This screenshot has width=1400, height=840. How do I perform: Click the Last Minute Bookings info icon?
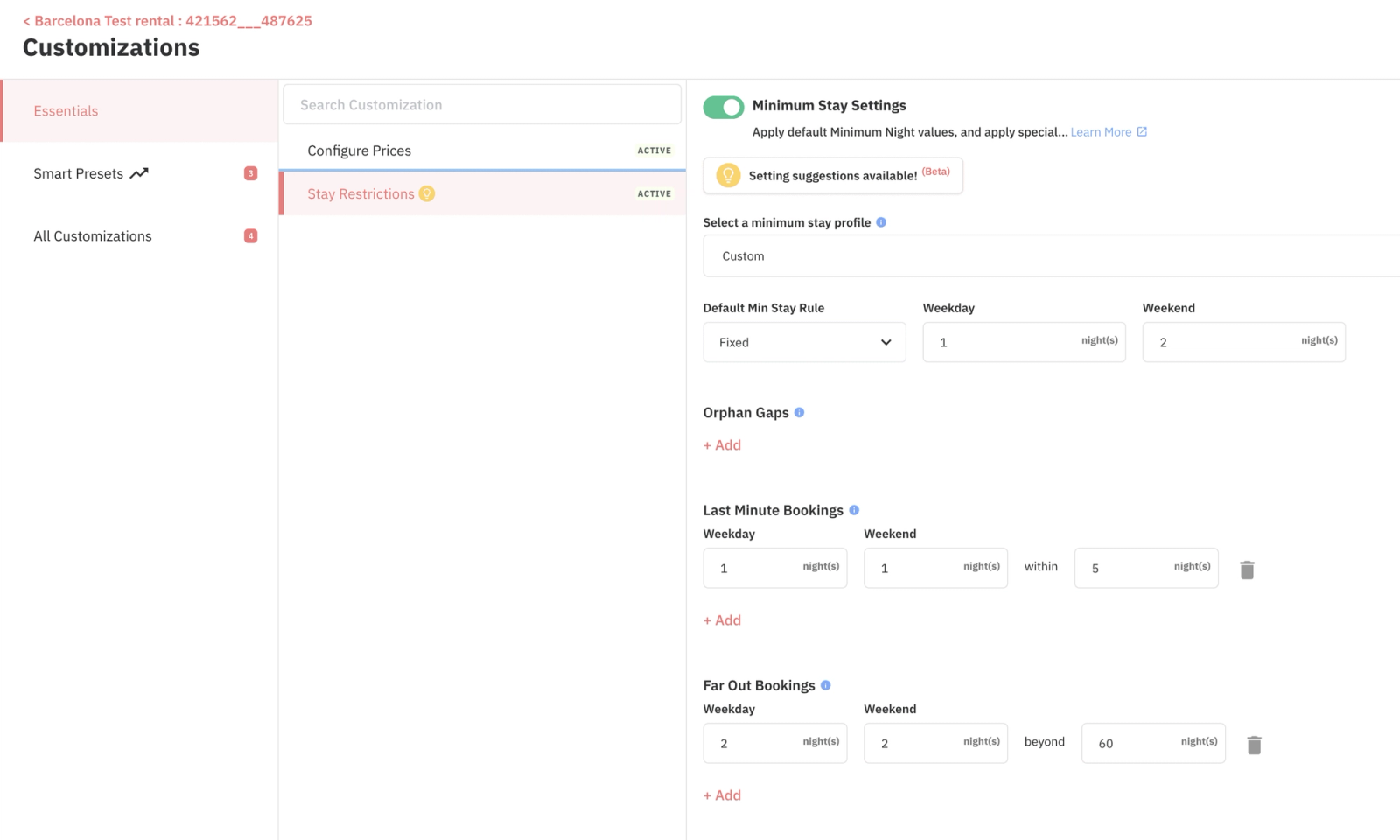click(x=854, y=510)
